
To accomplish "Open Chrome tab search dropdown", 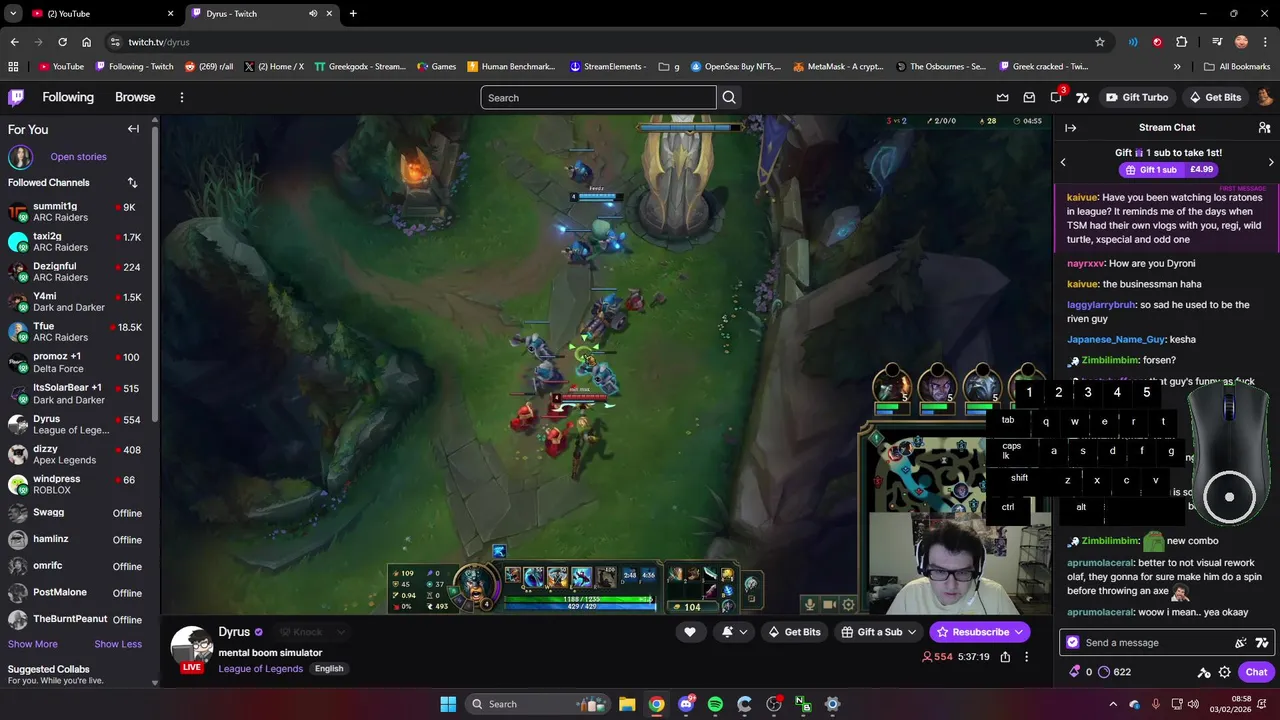I will coord(13,14).
